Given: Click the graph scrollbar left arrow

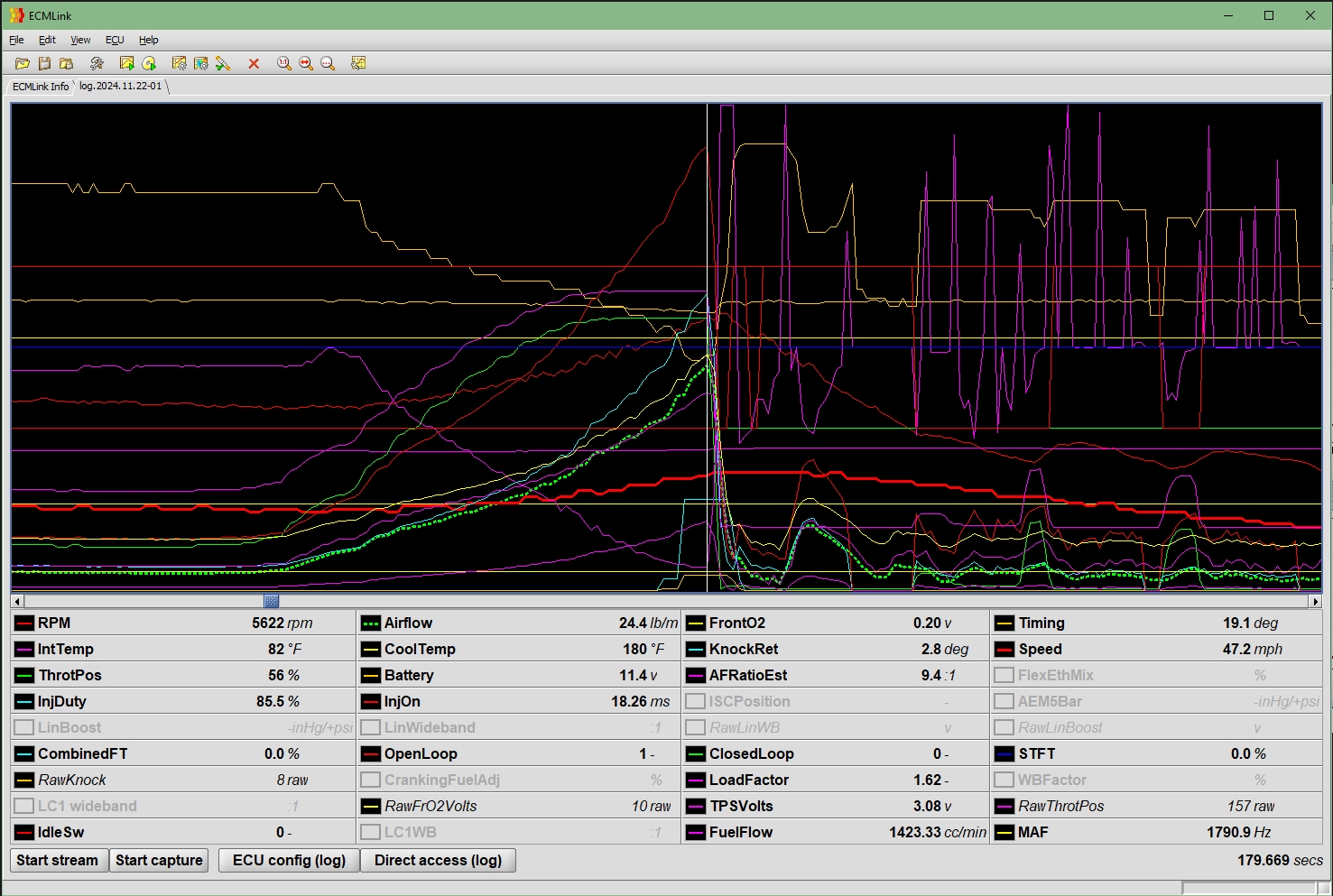Looking at the screenshot, I should point(17,601).
